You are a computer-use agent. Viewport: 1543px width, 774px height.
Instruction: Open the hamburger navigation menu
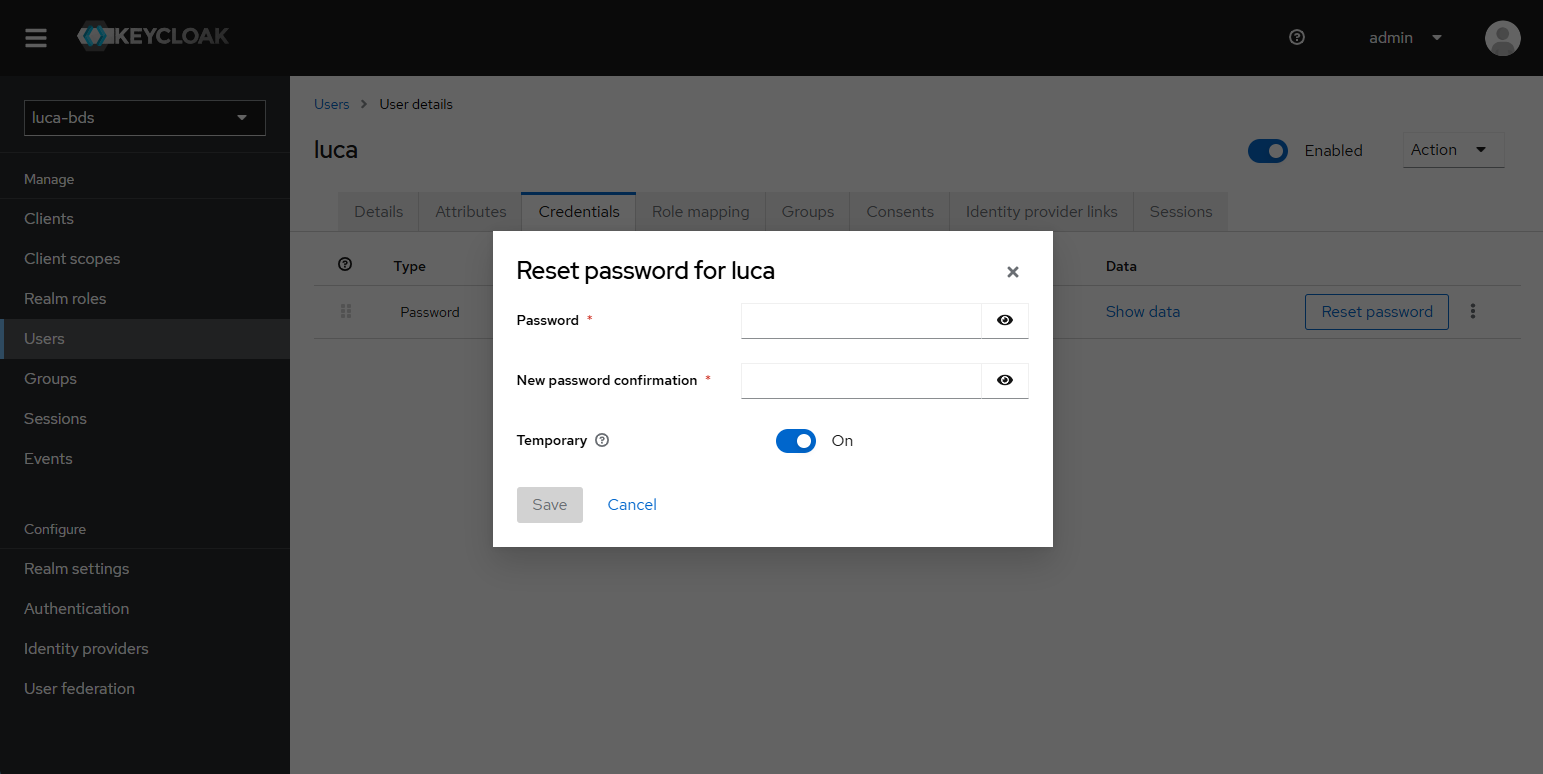click(36, 37)
